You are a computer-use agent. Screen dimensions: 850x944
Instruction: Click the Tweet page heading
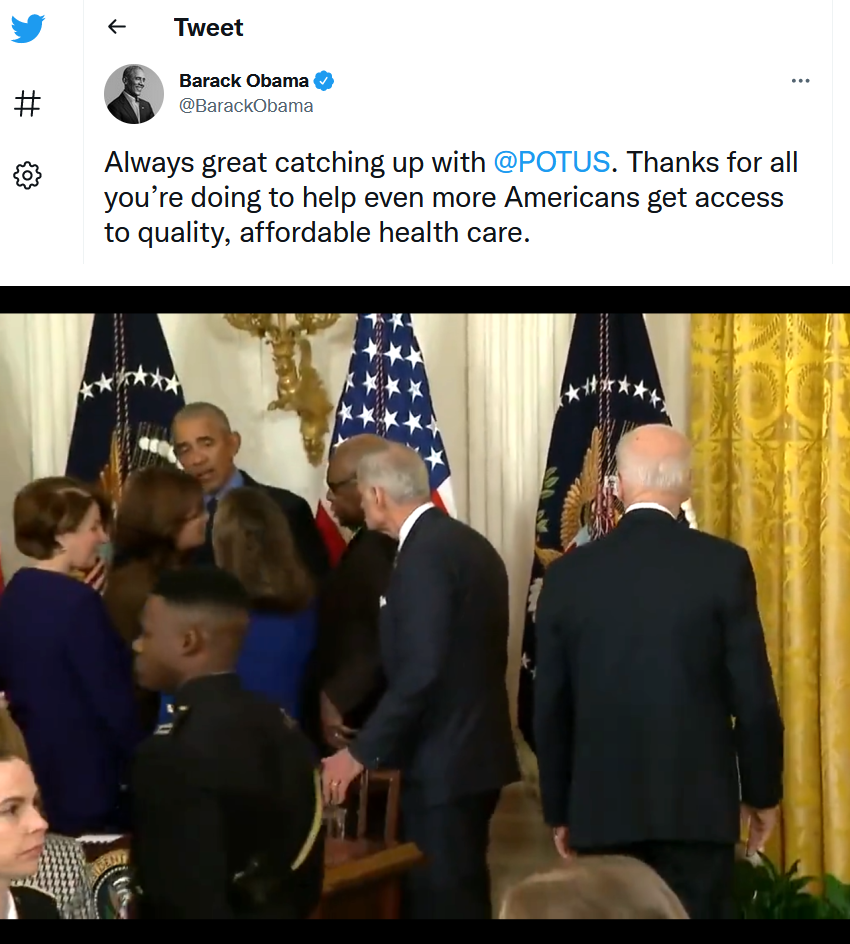tap(208, 27)
